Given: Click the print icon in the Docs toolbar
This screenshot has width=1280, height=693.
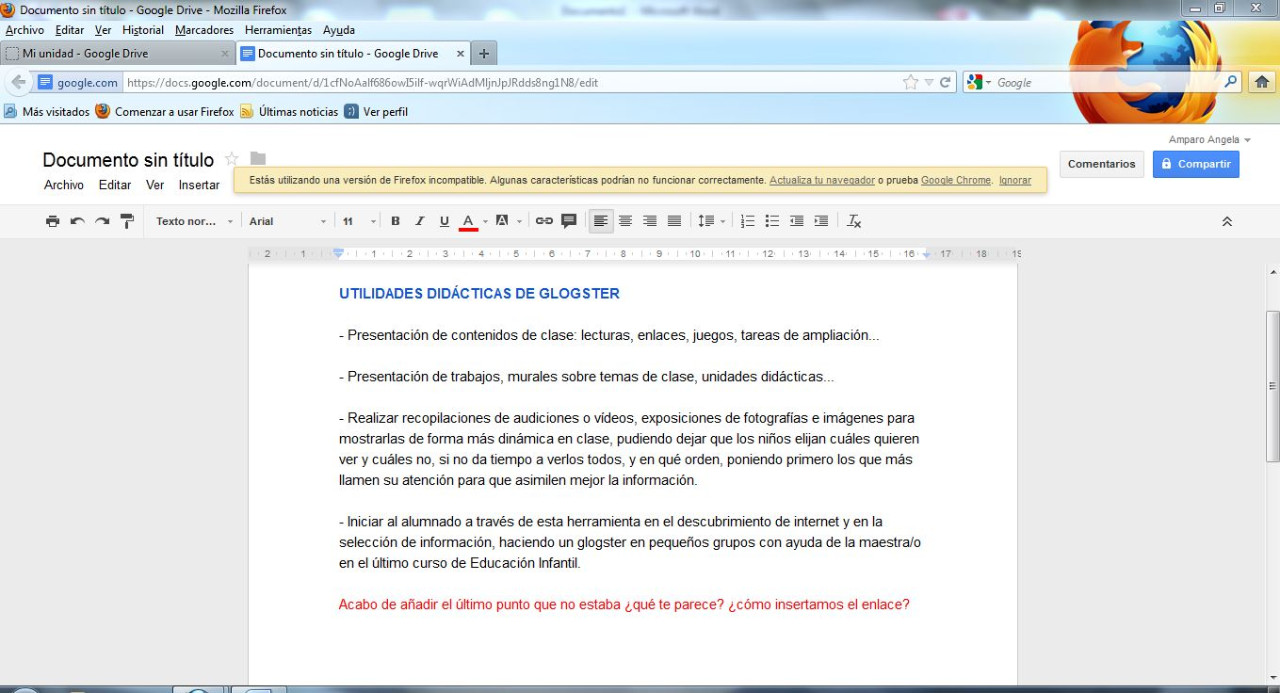Looking at the screenshot, I should point(53,221).
